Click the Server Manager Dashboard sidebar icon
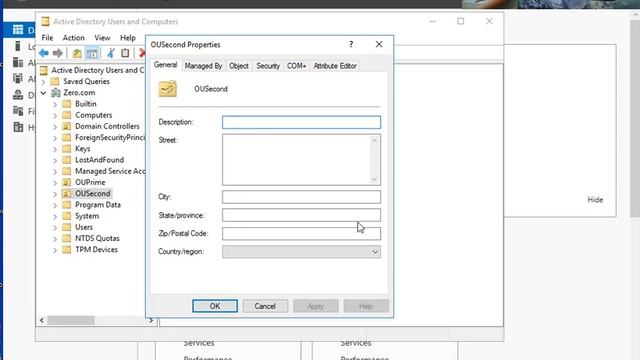The image size is (640, 360). point(18,29)
